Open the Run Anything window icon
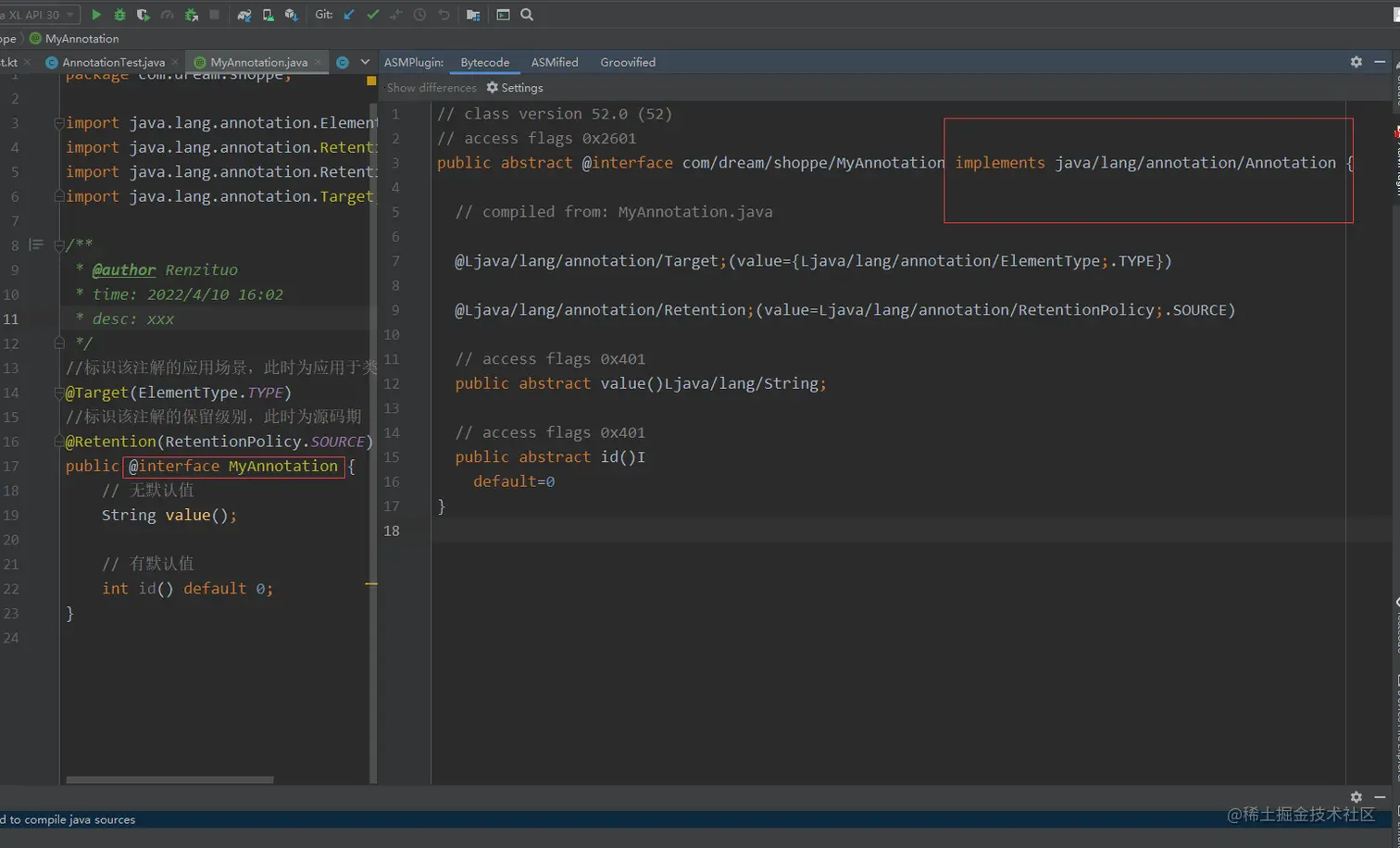The image size is (1400, 848). [503, 15]
